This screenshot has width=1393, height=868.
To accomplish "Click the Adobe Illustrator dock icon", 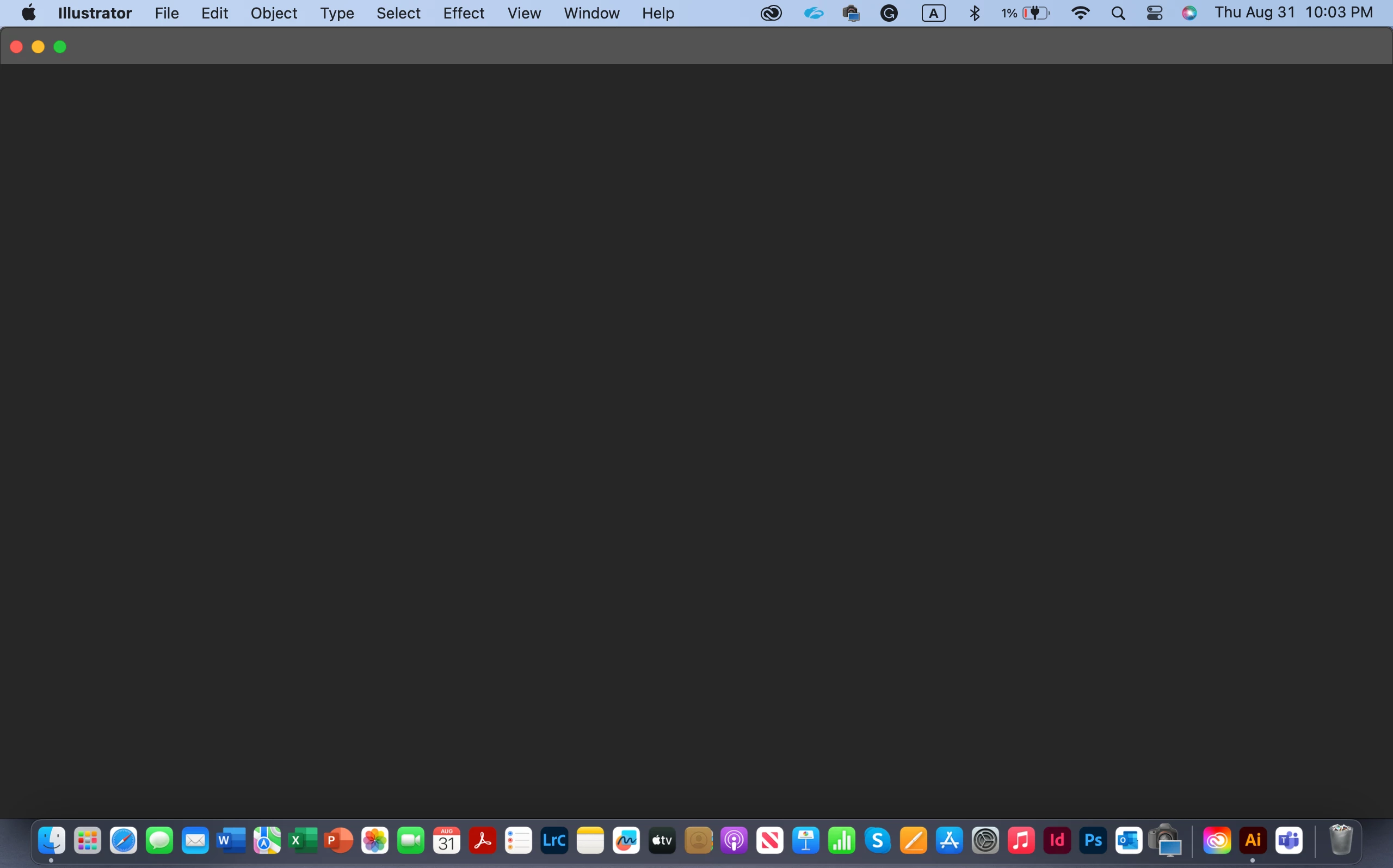I will 1252,840.
